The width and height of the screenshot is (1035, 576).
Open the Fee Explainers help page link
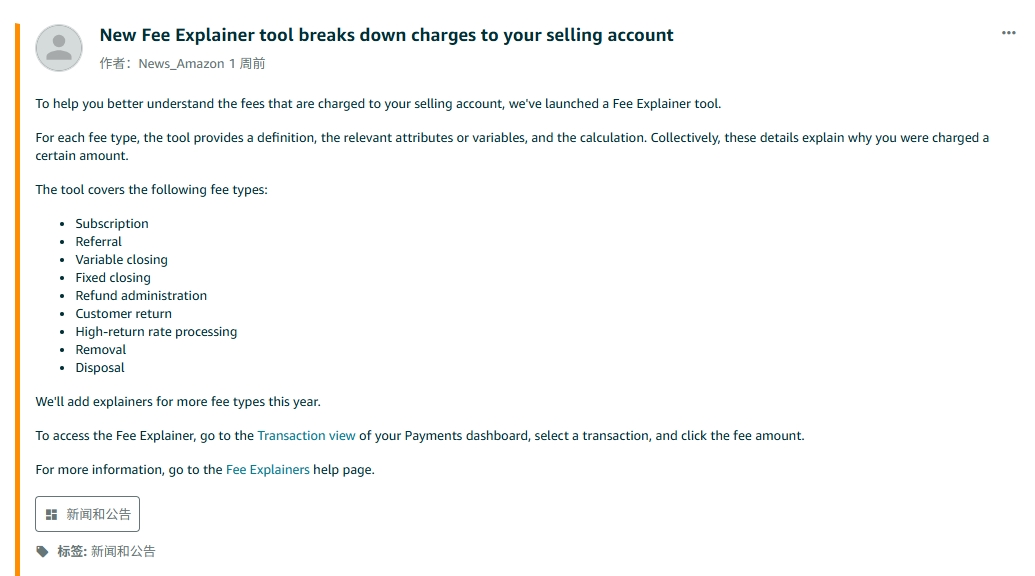[x=267, y=470]
